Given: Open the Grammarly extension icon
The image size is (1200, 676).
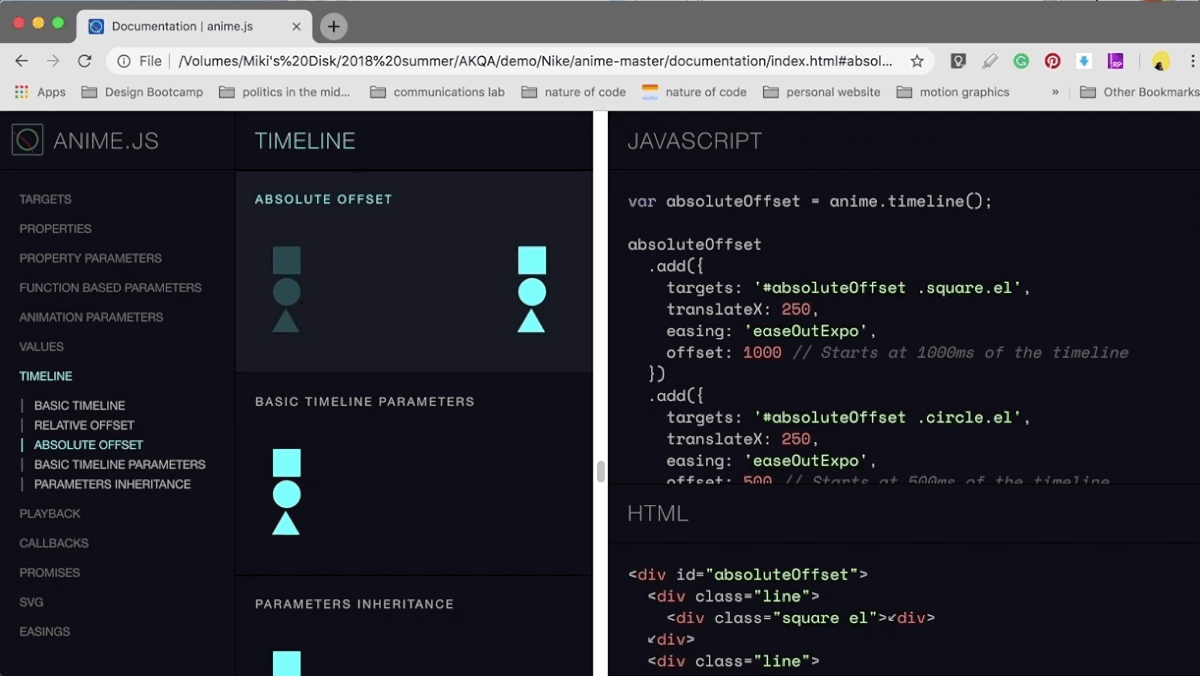Looking at the screenshot, I should tap(1021, 61).
